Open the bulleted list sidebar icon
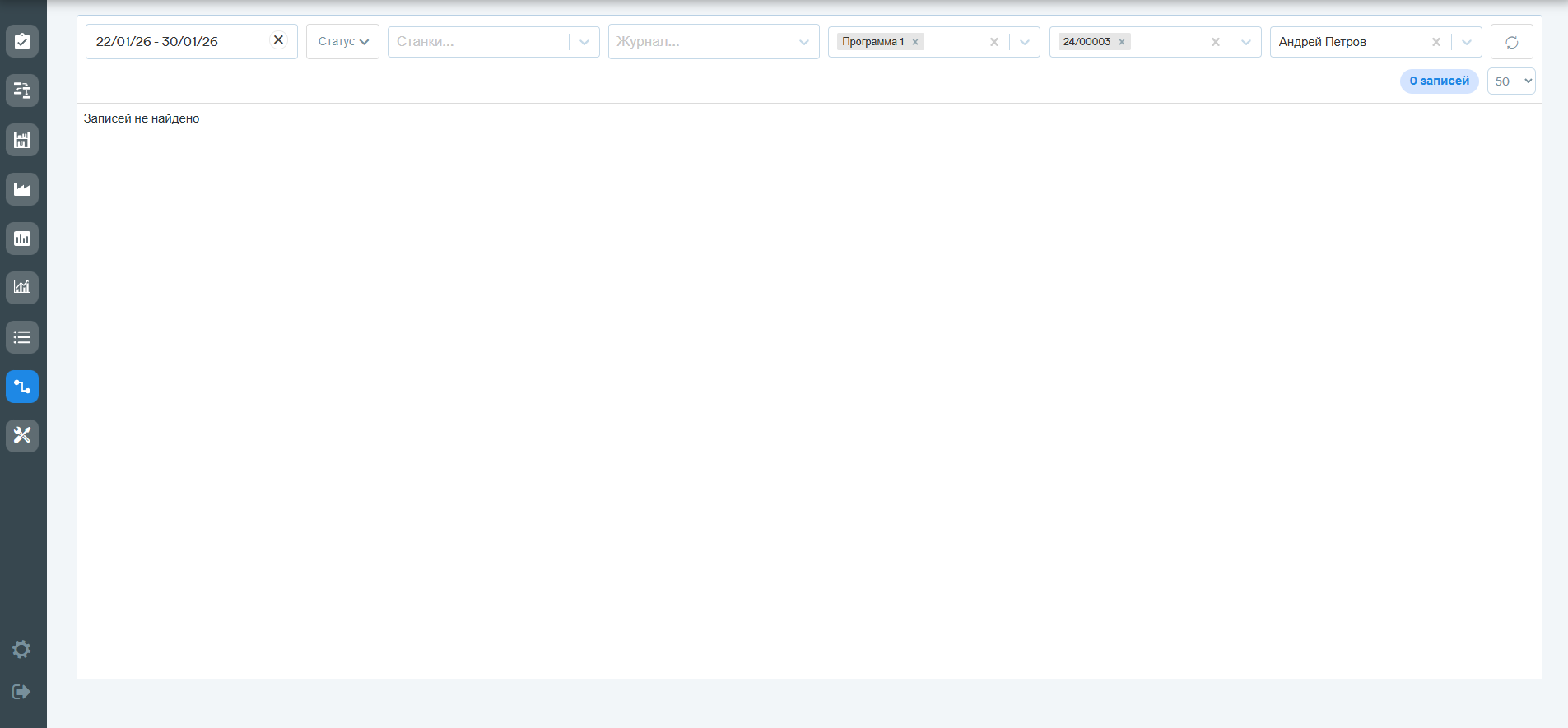This screenshot has width=1568, height=728. (22, 337)
